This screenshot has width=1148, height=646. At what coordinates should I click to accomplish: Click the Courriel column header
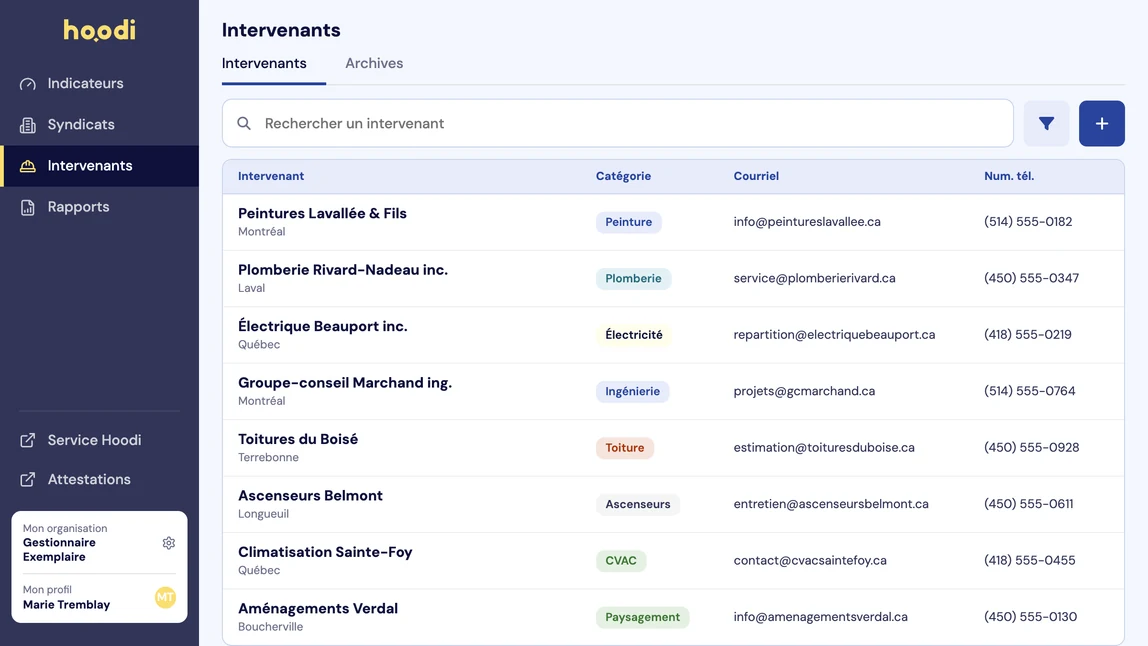(x=756, y=177)
